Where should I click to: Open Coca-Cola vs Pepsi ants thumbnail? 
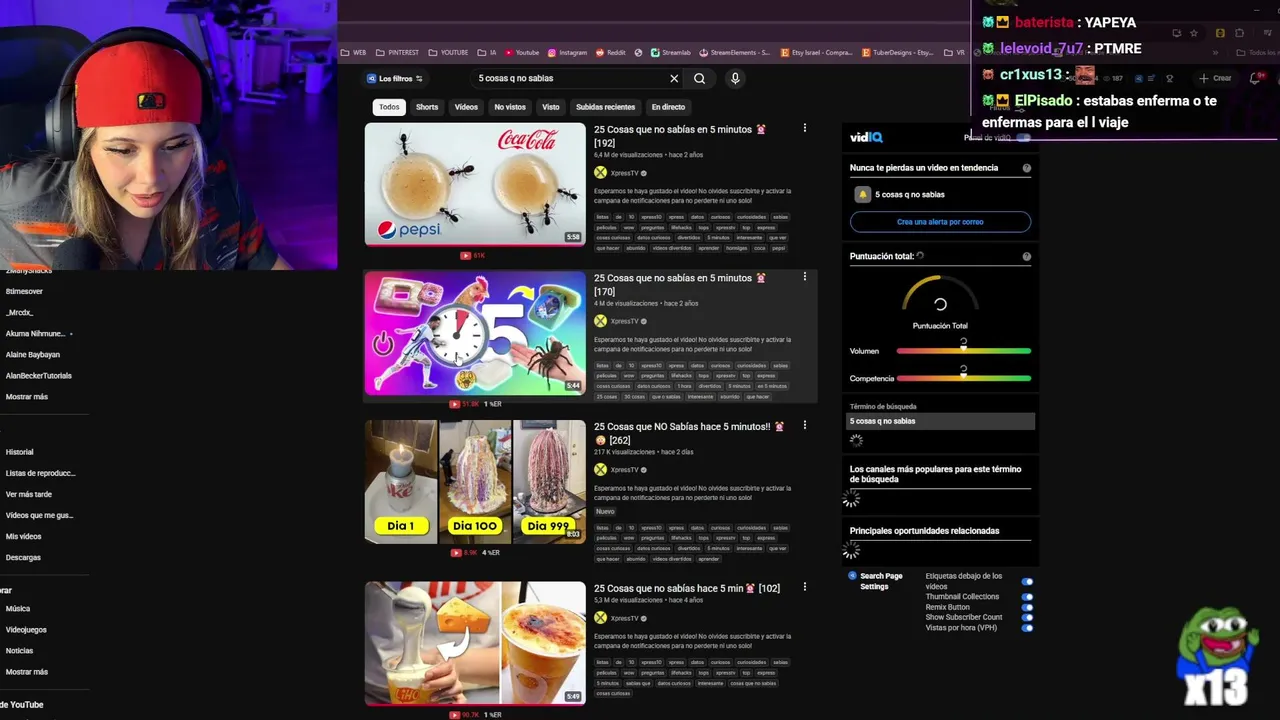click(x=475, y=184)
